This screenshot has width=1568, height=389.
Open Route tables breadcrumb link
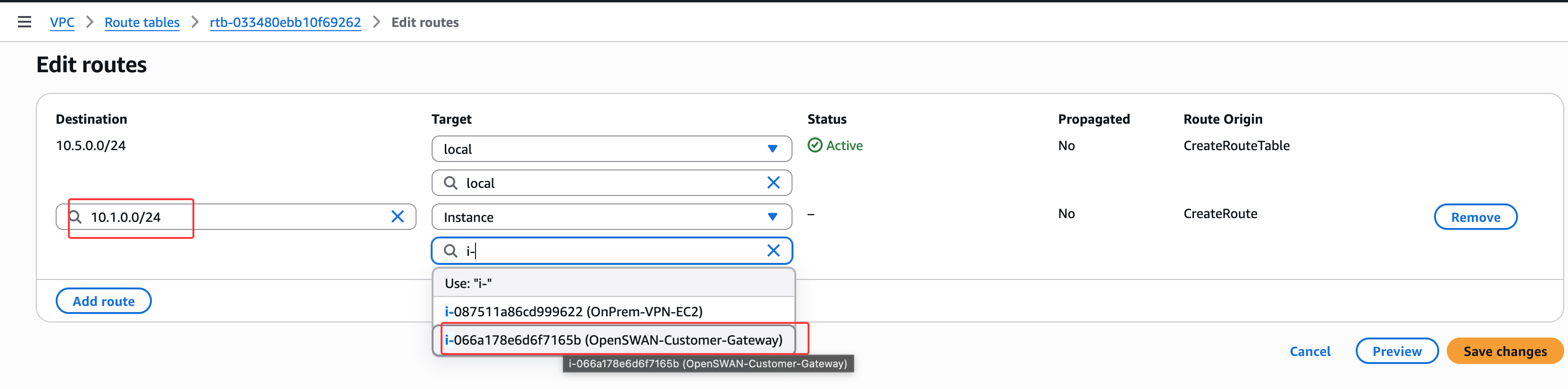pos(142,23)
